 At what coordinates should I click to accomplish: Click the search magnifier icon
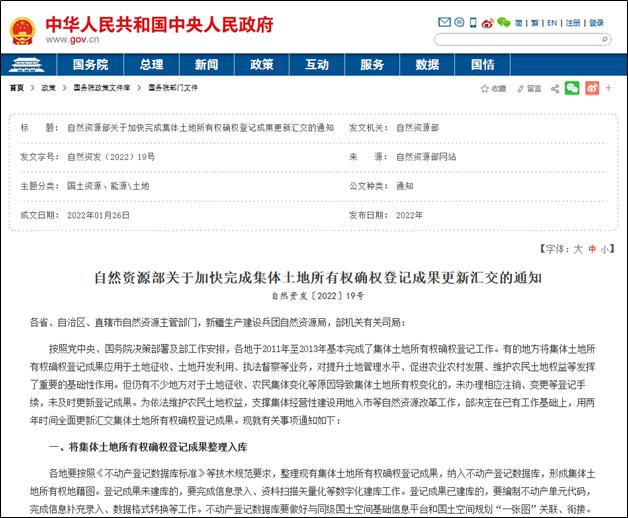point(604,39)
